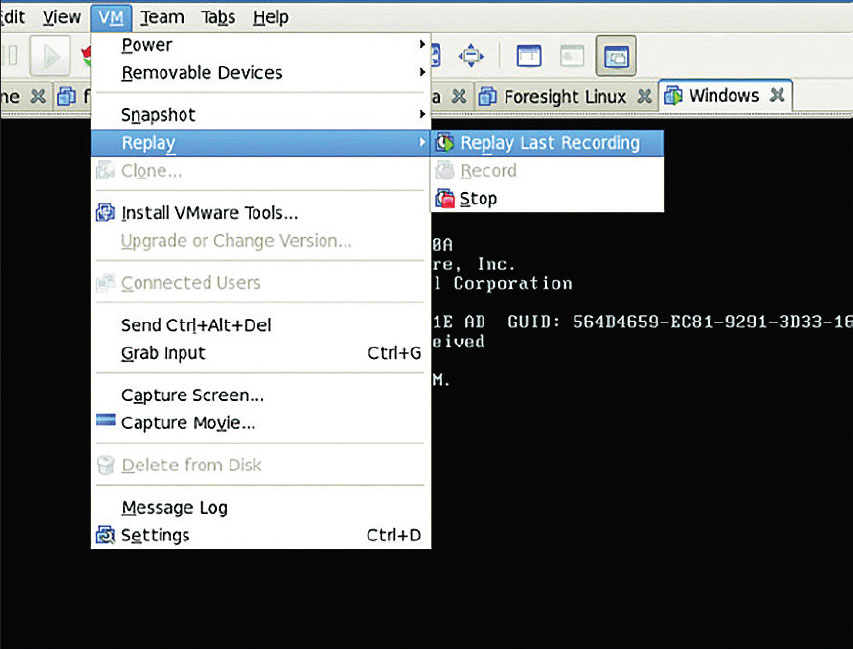Choose Send Ctrl+Alt+Del
This screenshot has width=853, height=649.
(196, 325)
